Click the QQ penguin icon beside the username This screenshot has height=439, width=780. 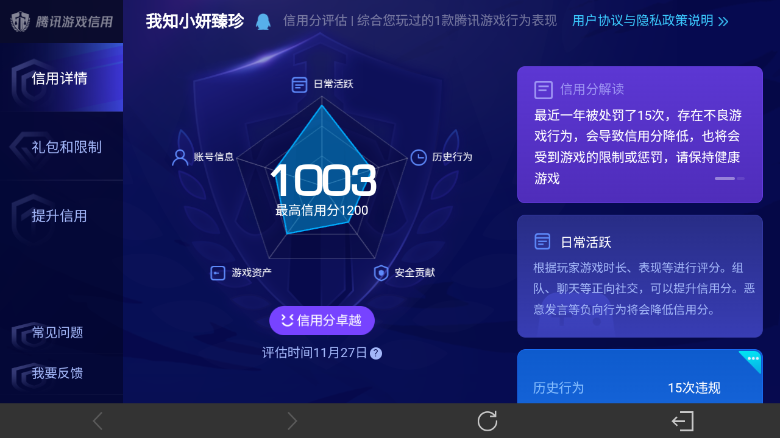point(263,21)
